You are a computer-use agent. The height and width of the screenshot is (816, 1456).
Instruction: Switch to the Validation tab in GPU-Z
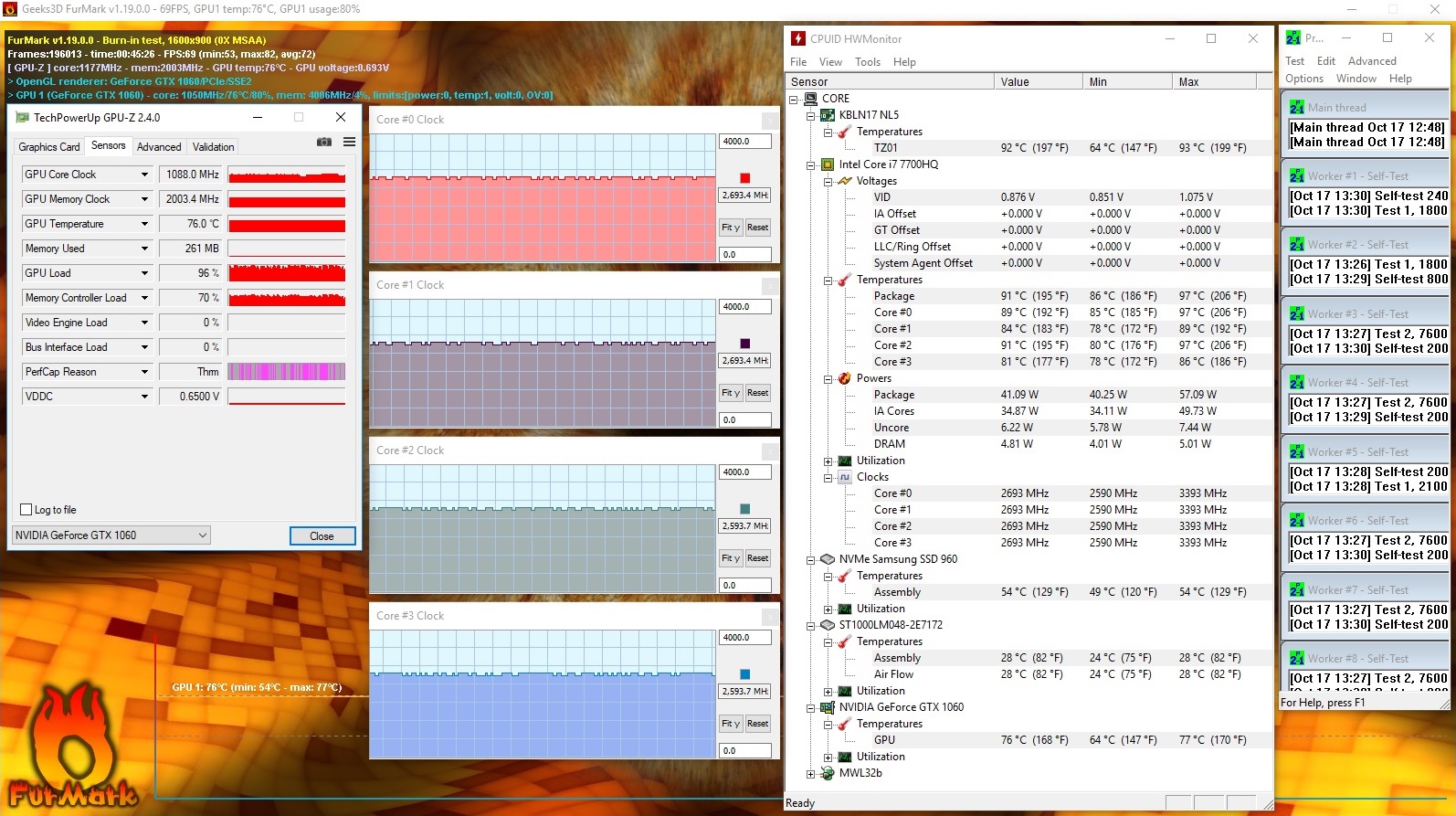(214, 147)
